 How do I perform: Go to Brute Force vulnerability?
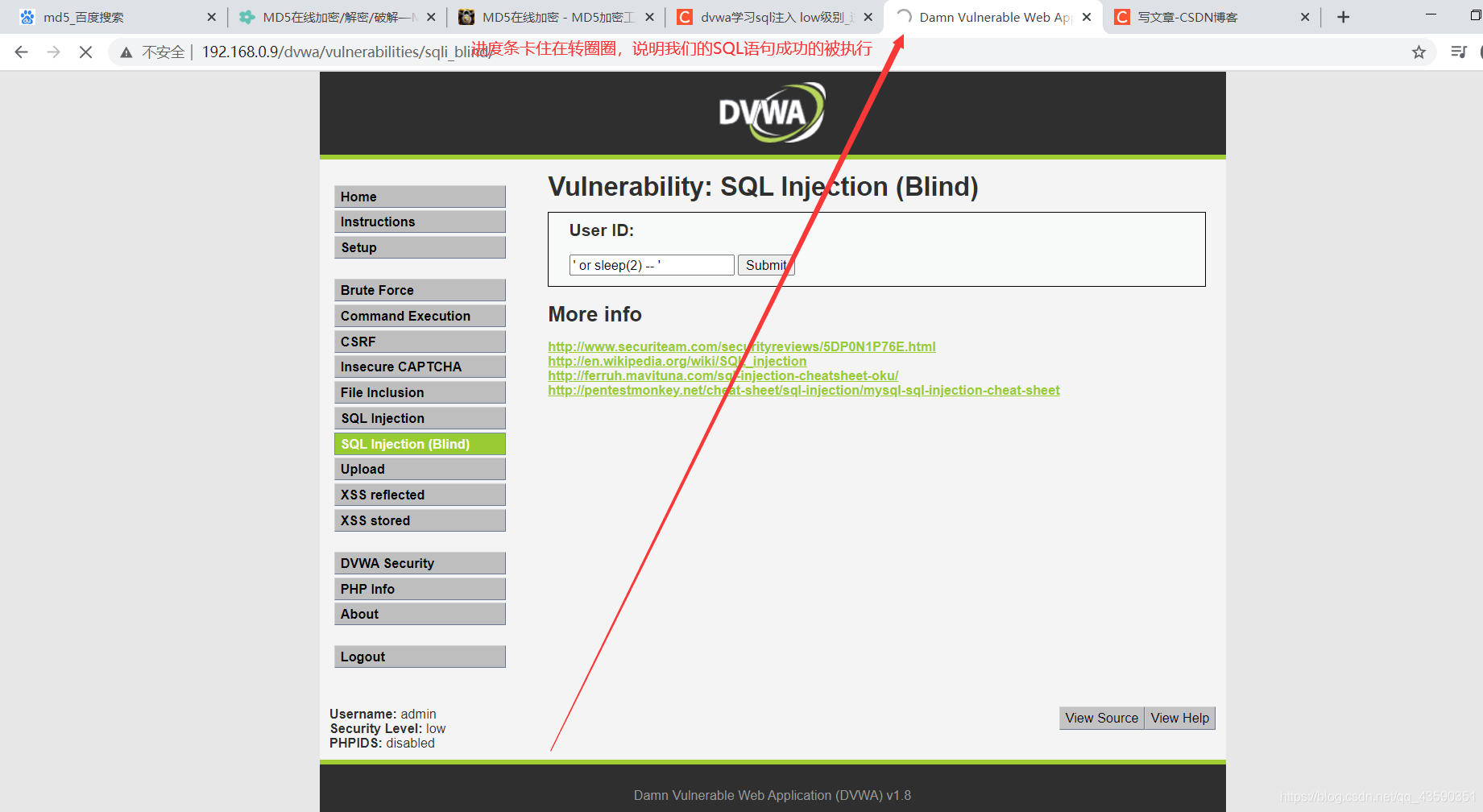(x=420, y=290)
